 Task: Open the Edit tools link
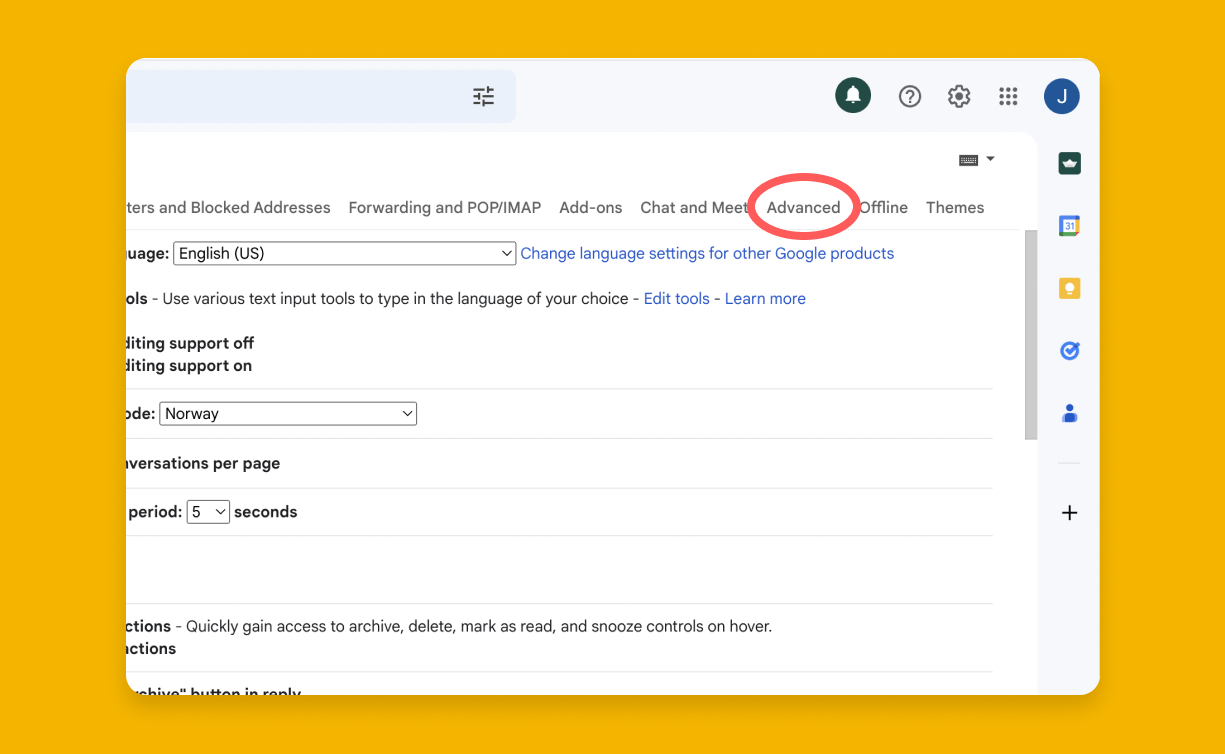pos(676,298)
